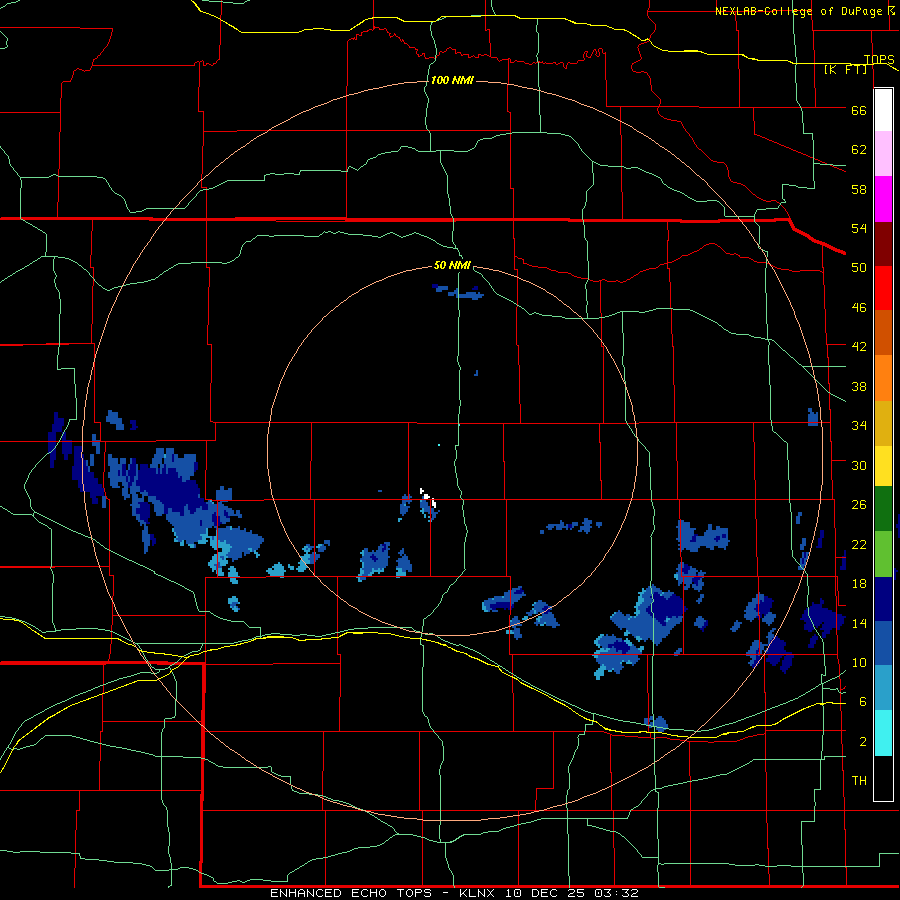Pick the bright orange legend swatch
Screen dimensions: 900x900
(x=883, y=378)
